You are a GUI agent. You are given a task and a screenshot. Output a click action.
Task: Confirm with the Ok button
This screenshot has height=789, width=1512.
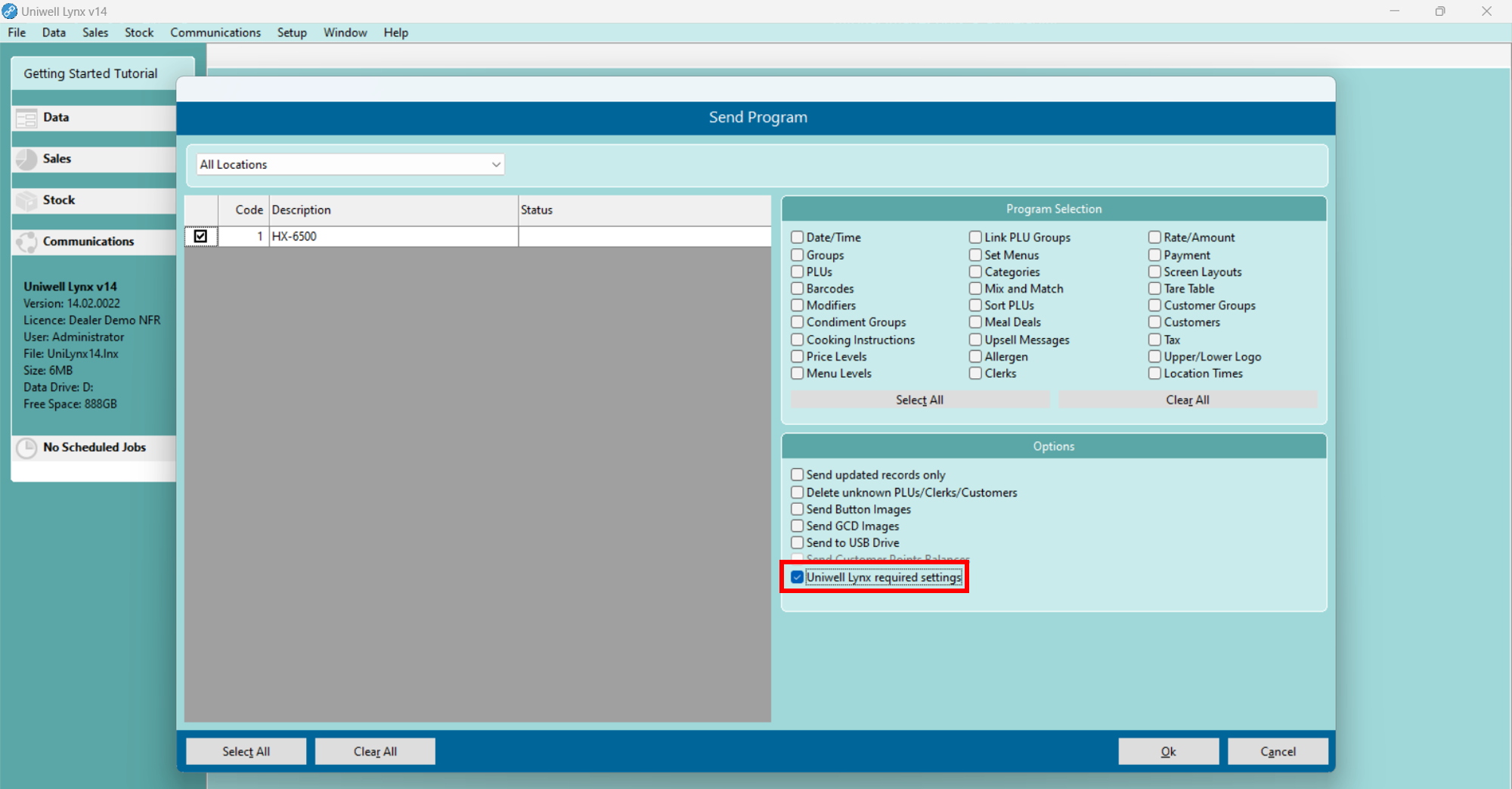(x=1168, y=751)
